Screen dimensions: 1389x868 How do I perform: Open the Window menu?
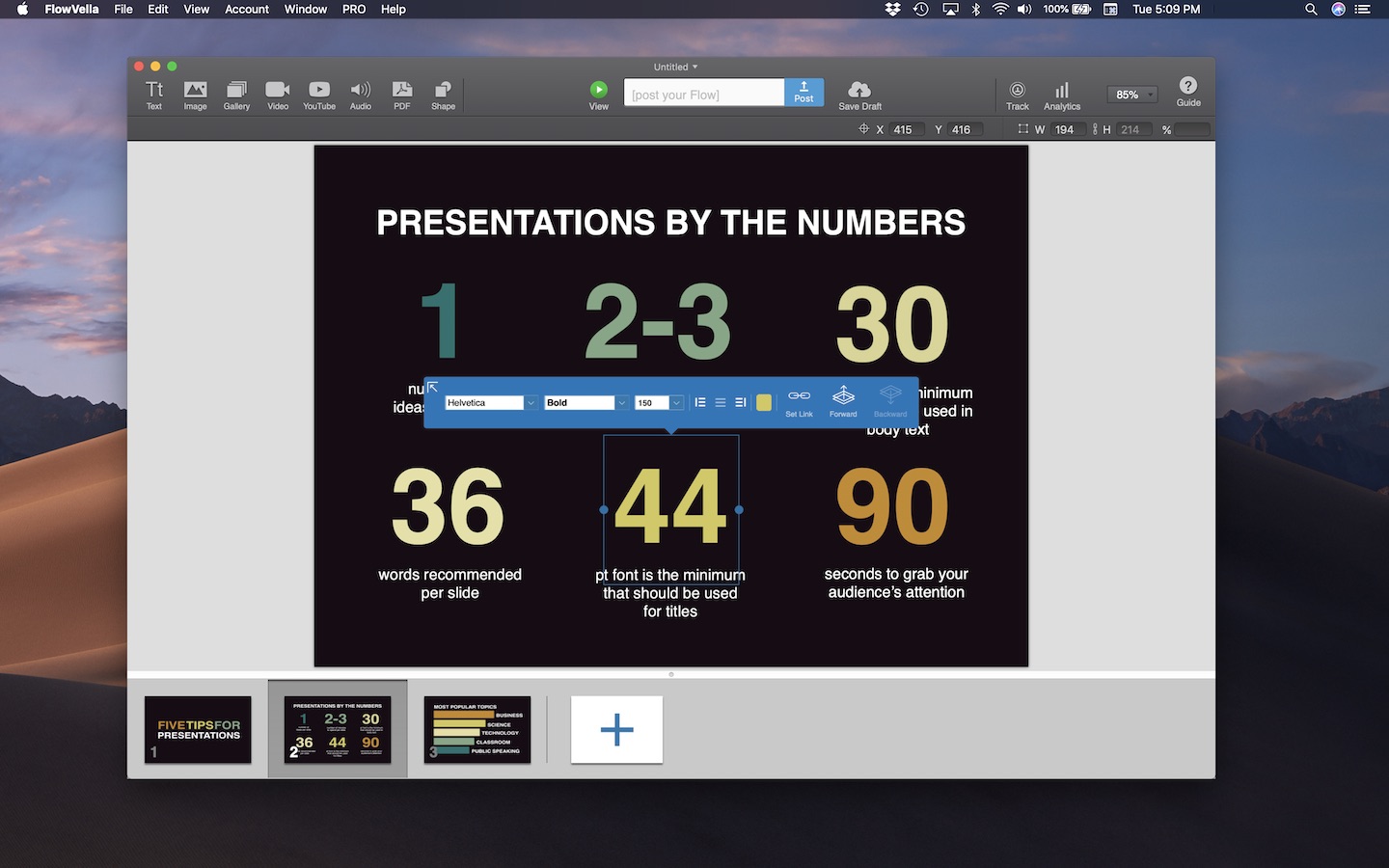coord(306,9)
